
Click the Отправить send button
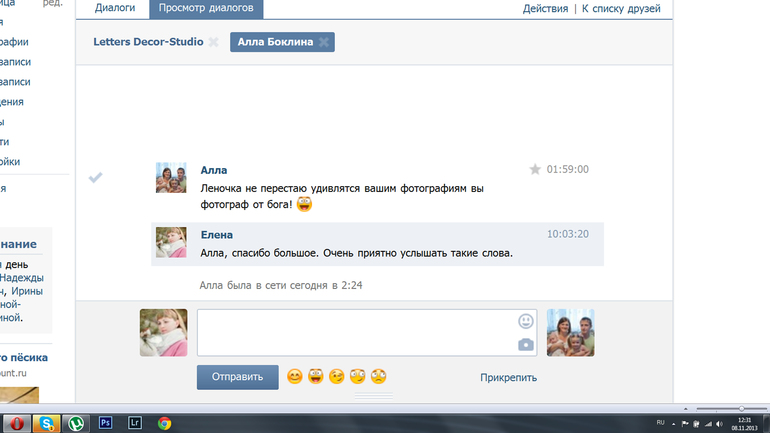238,377
